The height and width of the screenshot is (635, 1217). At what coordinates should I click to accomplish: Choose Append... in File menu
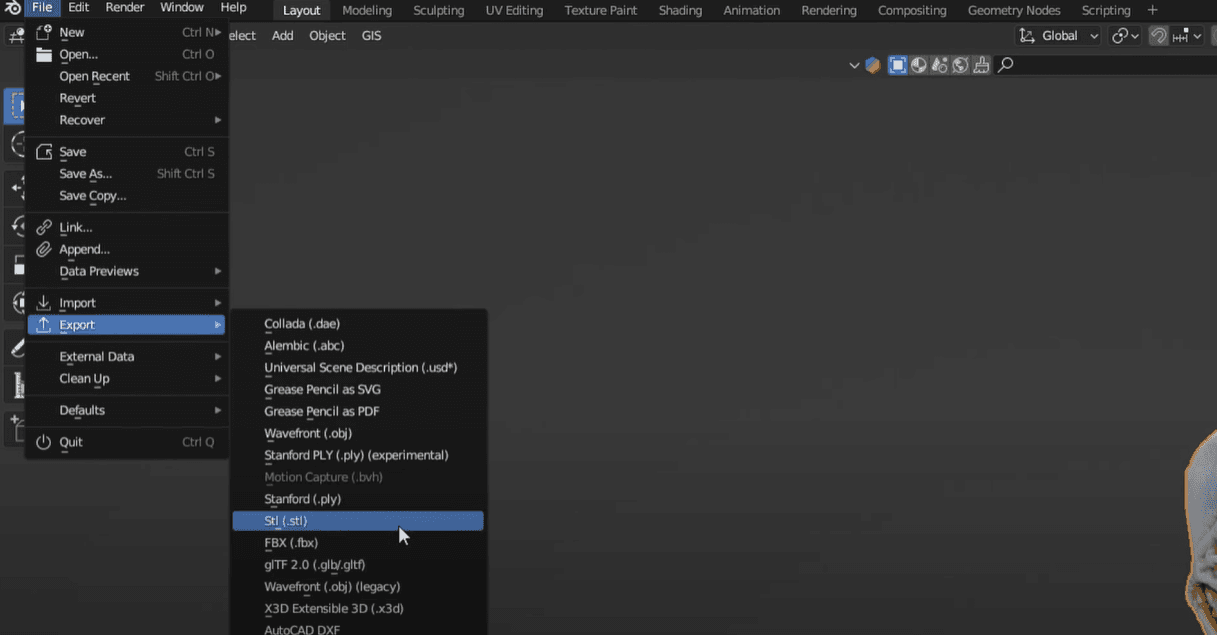tap(127, 249)
